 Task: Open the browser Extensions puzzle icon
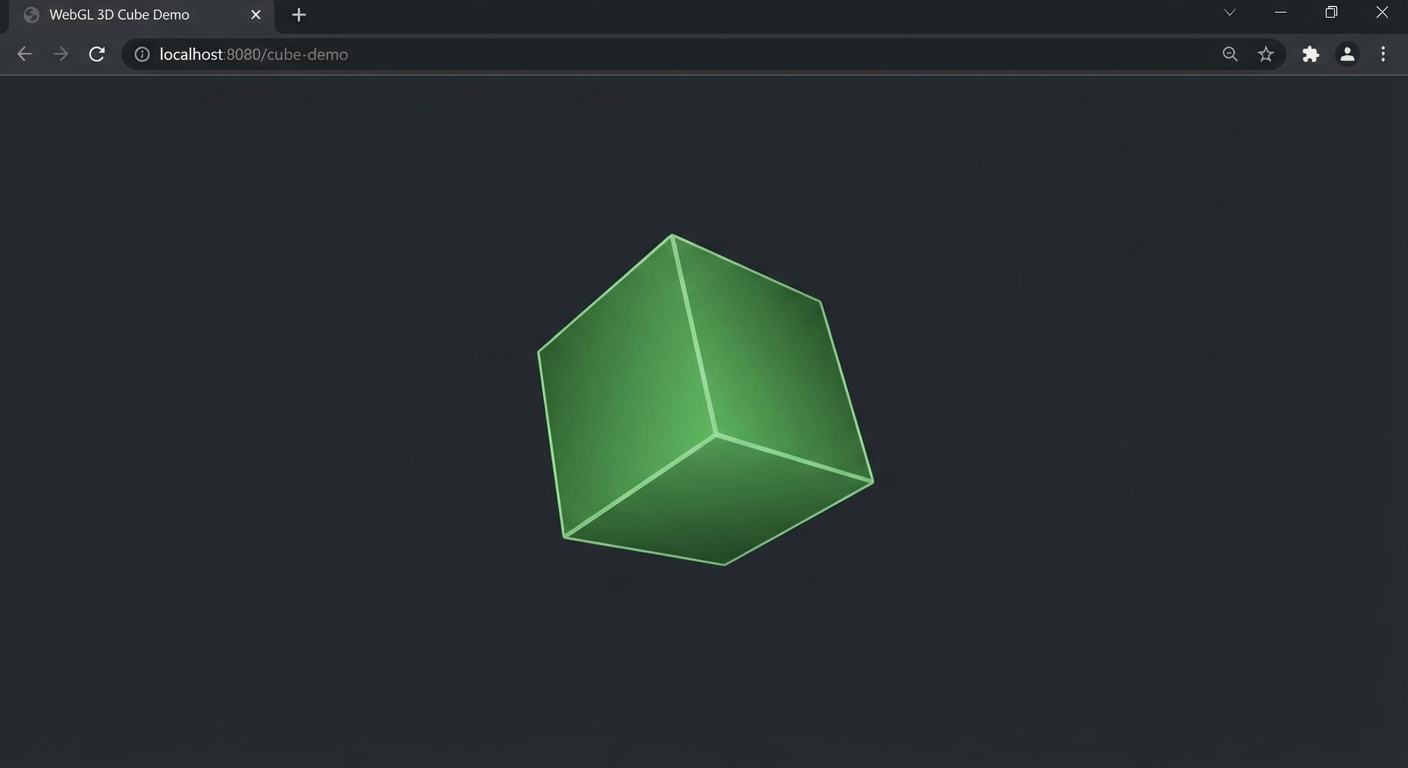point(1310,54)
